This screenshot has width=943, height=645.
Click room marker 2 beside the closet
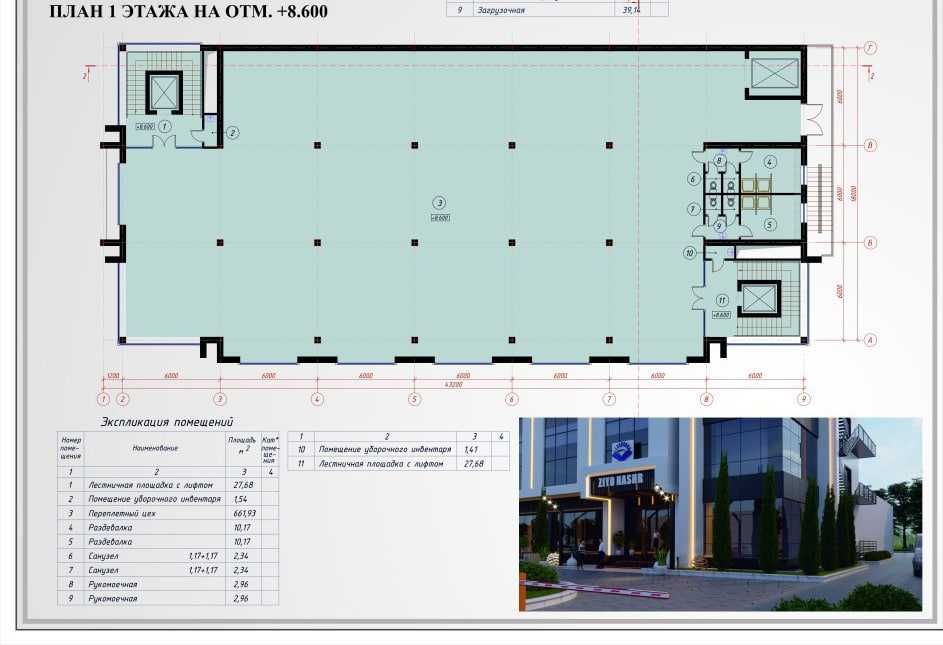[233, 133]
